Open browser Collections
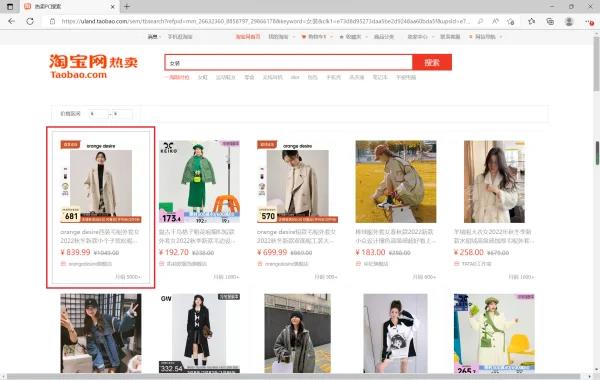The image size is (600, 380). click(550, 21)
